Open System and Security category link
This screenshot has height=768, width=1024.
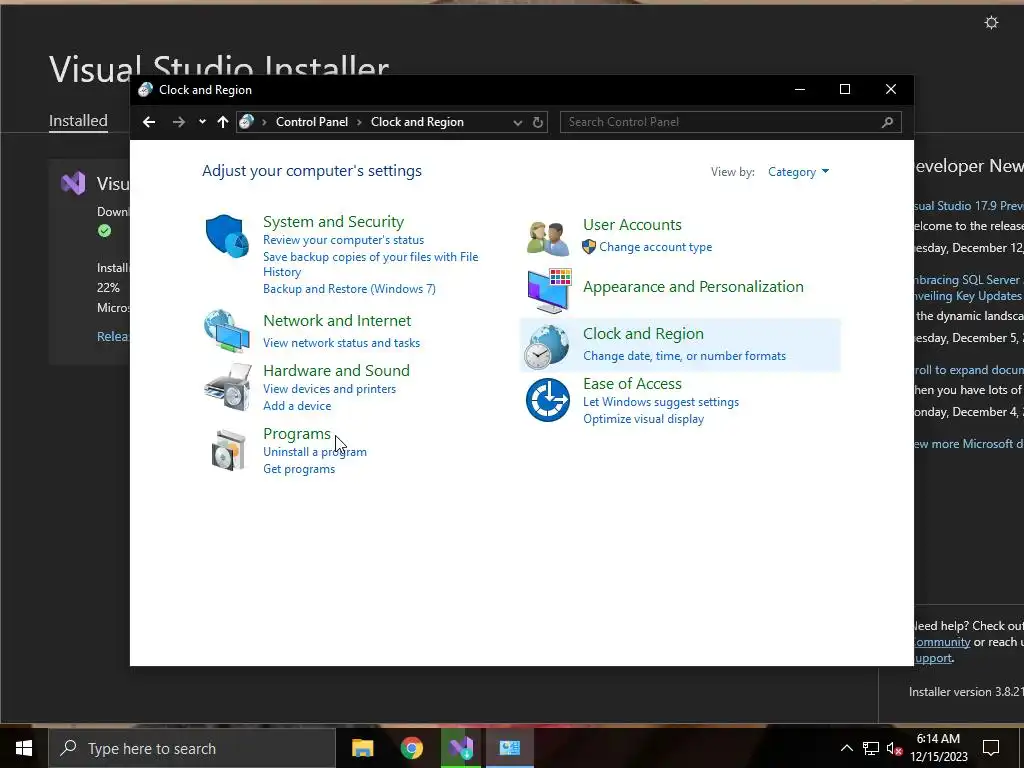coord(333,222)
